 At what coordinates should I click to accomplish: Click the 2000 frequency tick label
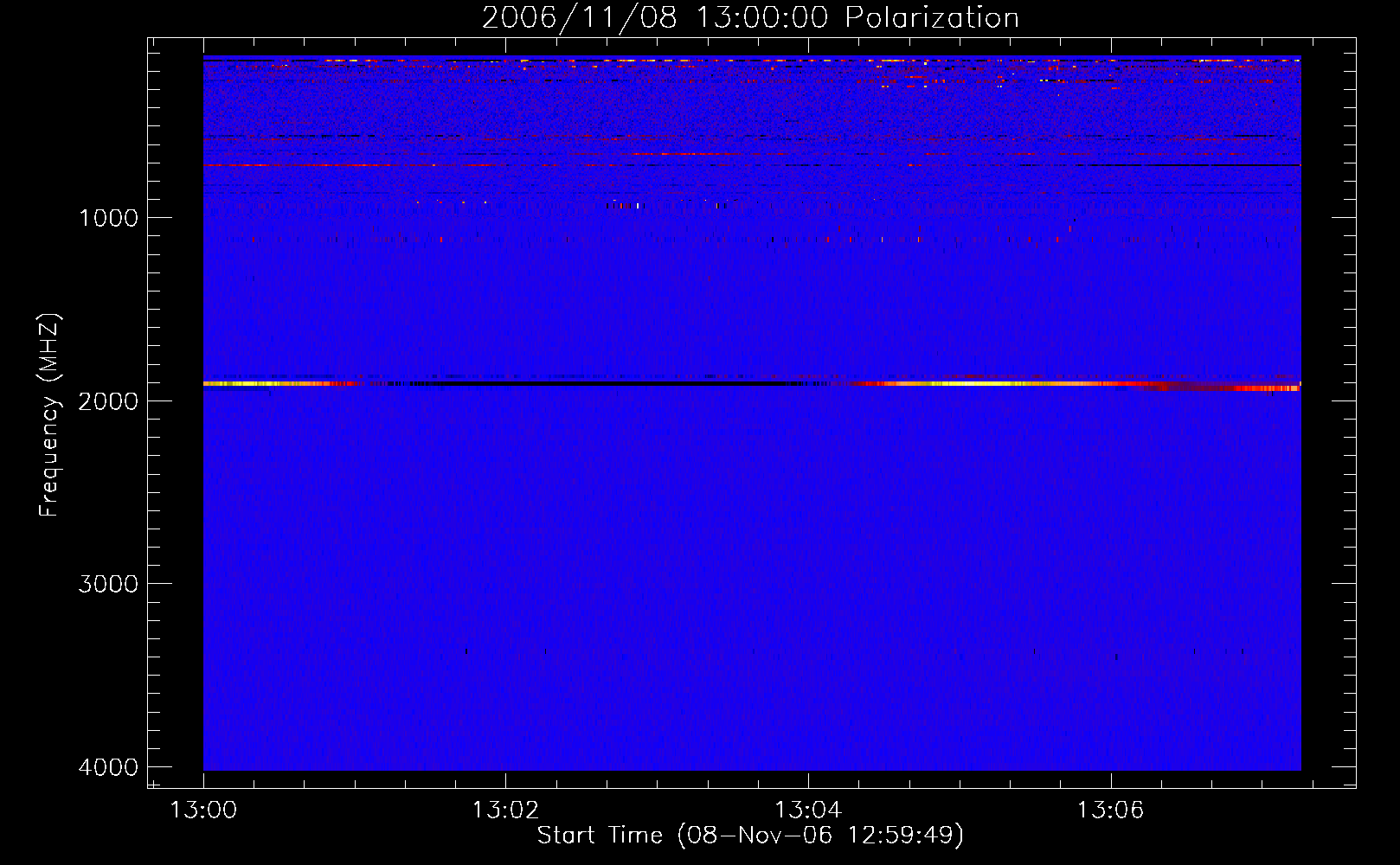pyautogui.click(x=108, y=400)
